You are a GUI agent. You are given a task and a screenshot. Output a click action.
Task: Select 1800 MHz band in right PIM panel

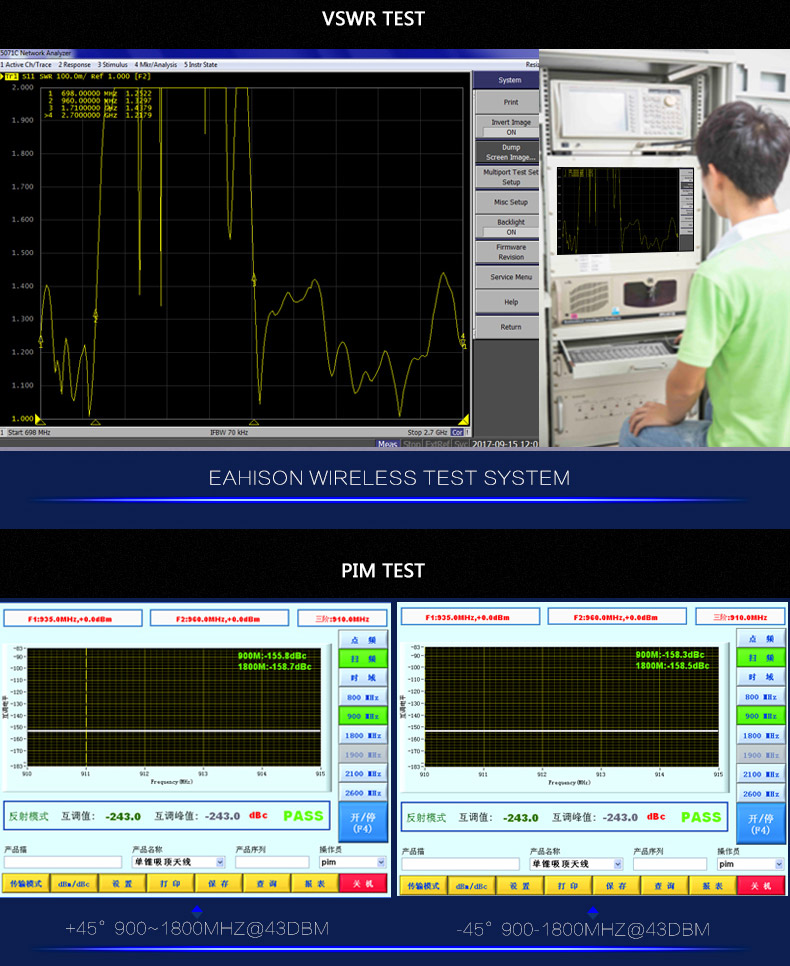coord(760,736)
